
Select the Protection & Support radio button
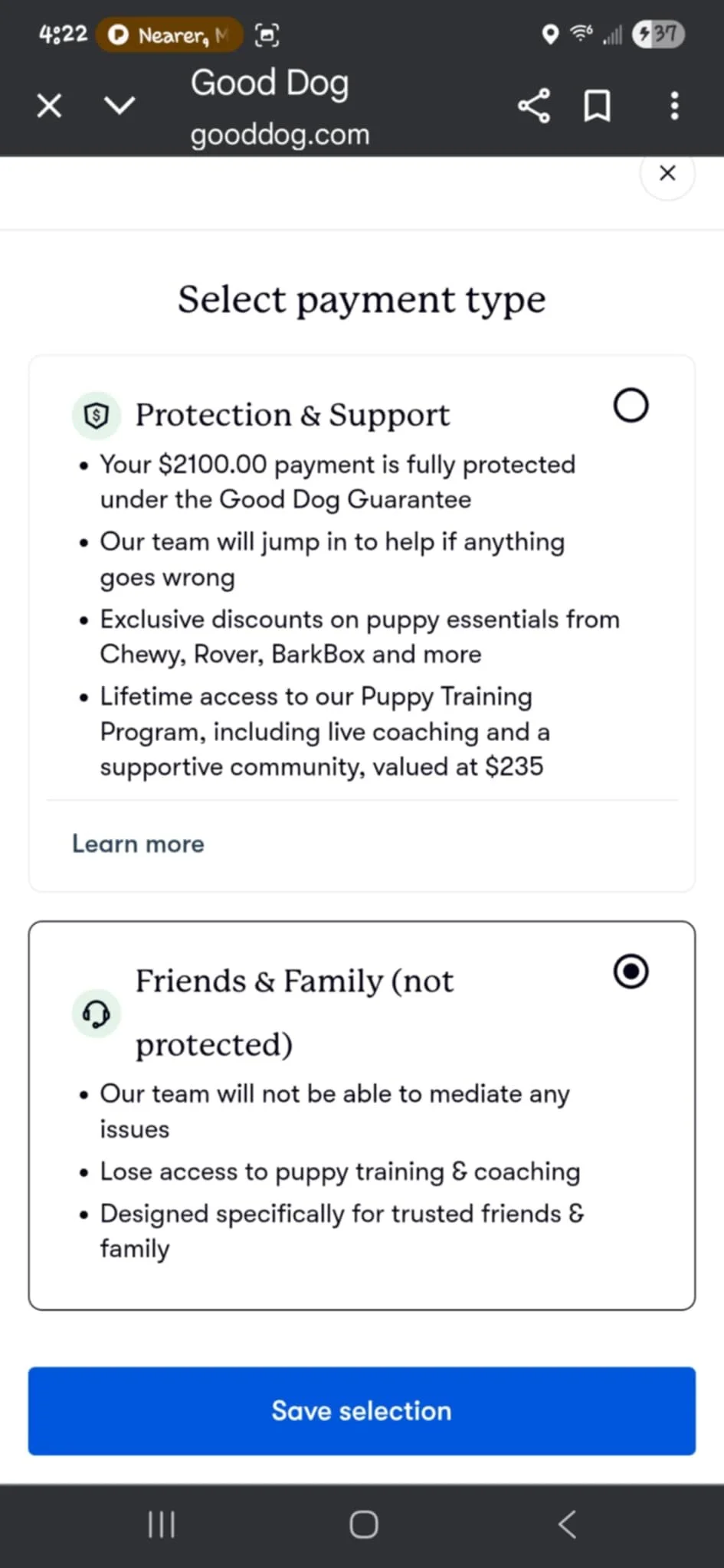coord(631,406)
